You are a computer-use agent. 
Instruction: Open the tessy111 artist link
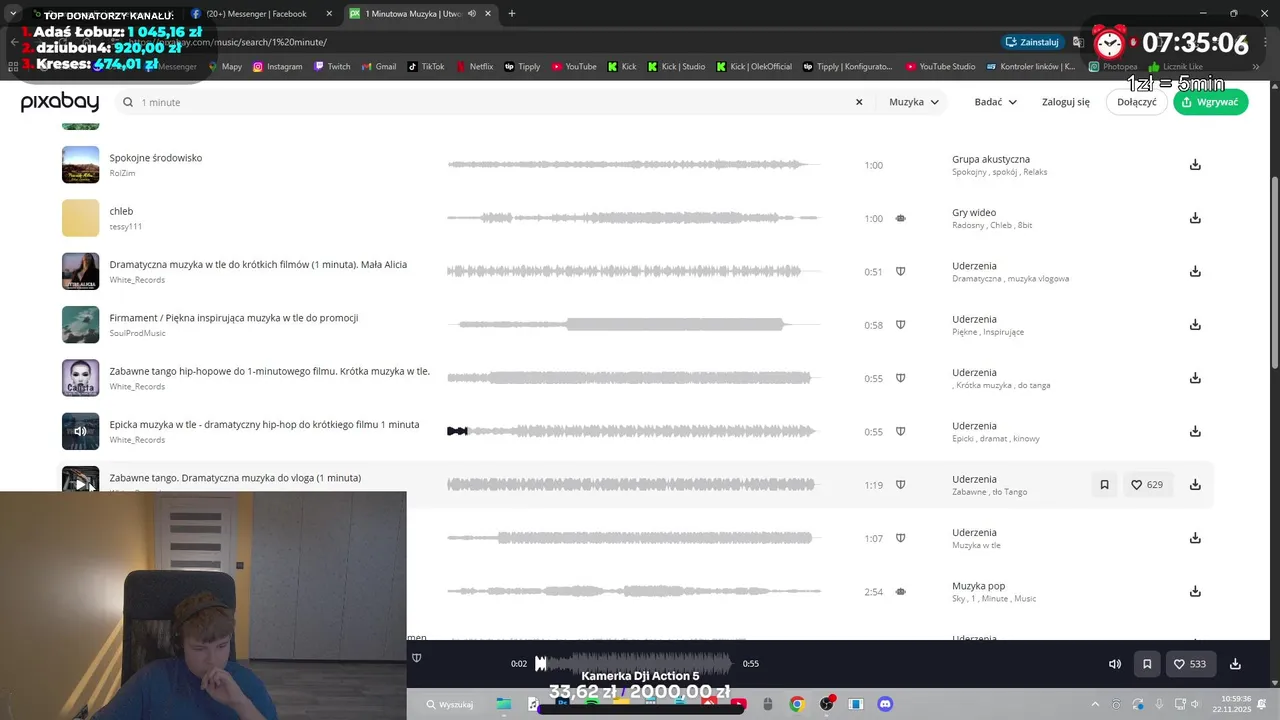tap(125, 226)
